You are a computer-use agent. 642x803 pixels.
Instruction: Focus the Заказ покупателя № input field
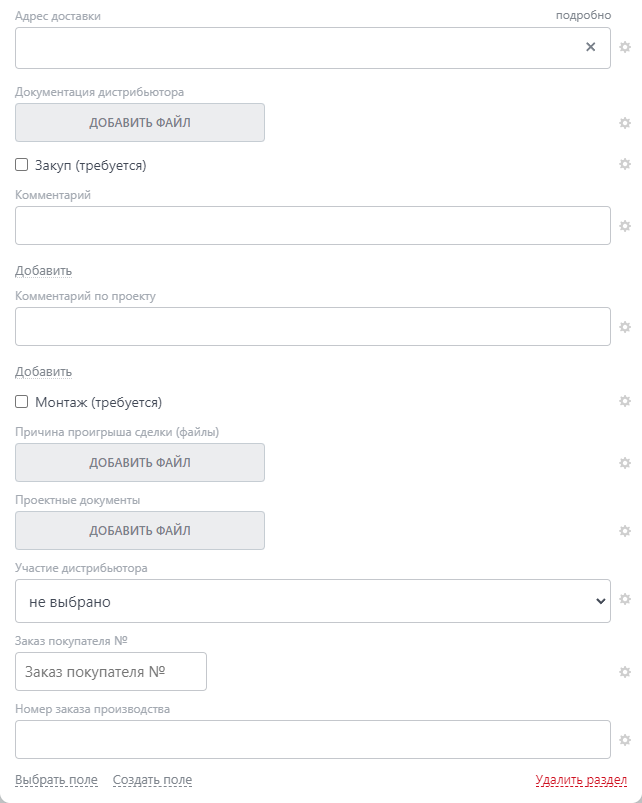pyautogui.click(x=111, y=672)
